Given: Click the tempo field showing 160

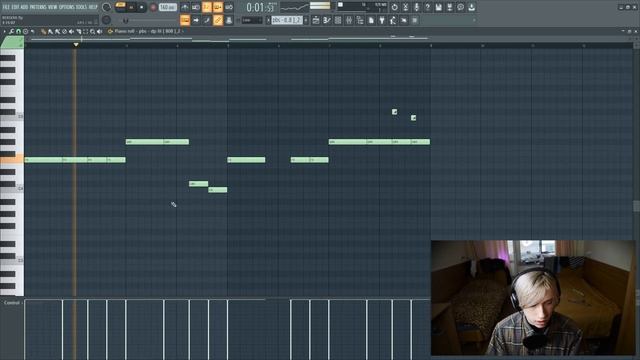Looking at the screenshot, I should (x=167, y=7).
